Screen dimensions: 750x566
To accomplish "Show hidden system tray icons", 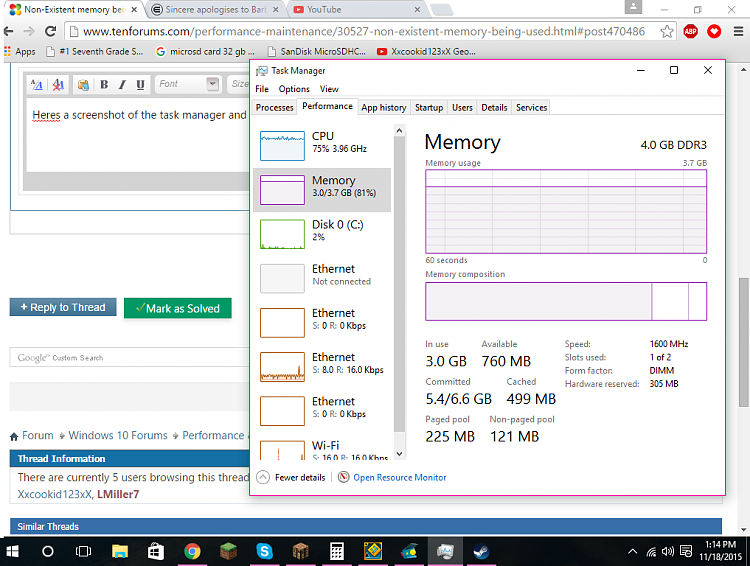I will [632, 552].
